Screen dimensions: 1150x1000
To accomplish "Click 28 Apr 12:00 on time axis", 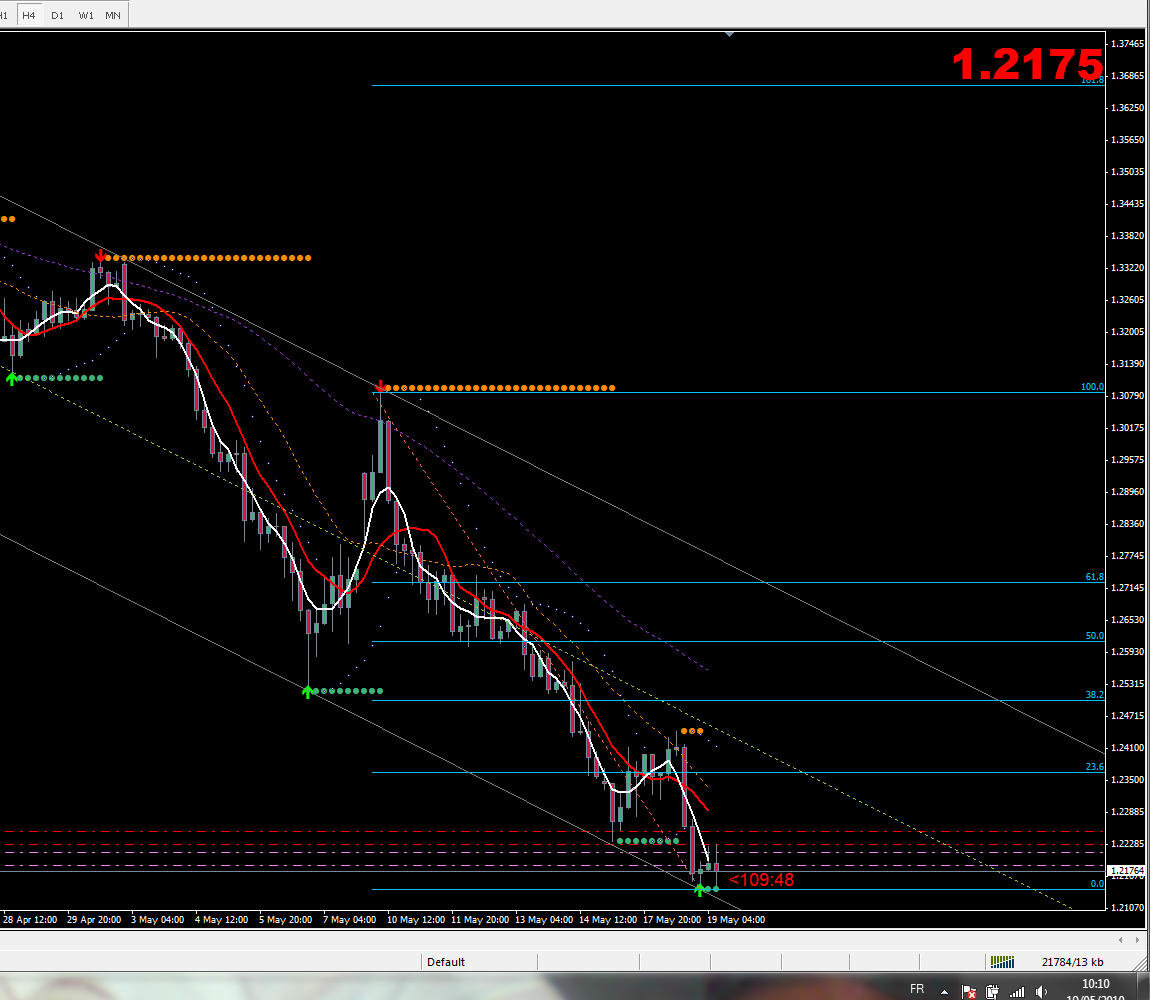I will (30, 919).
